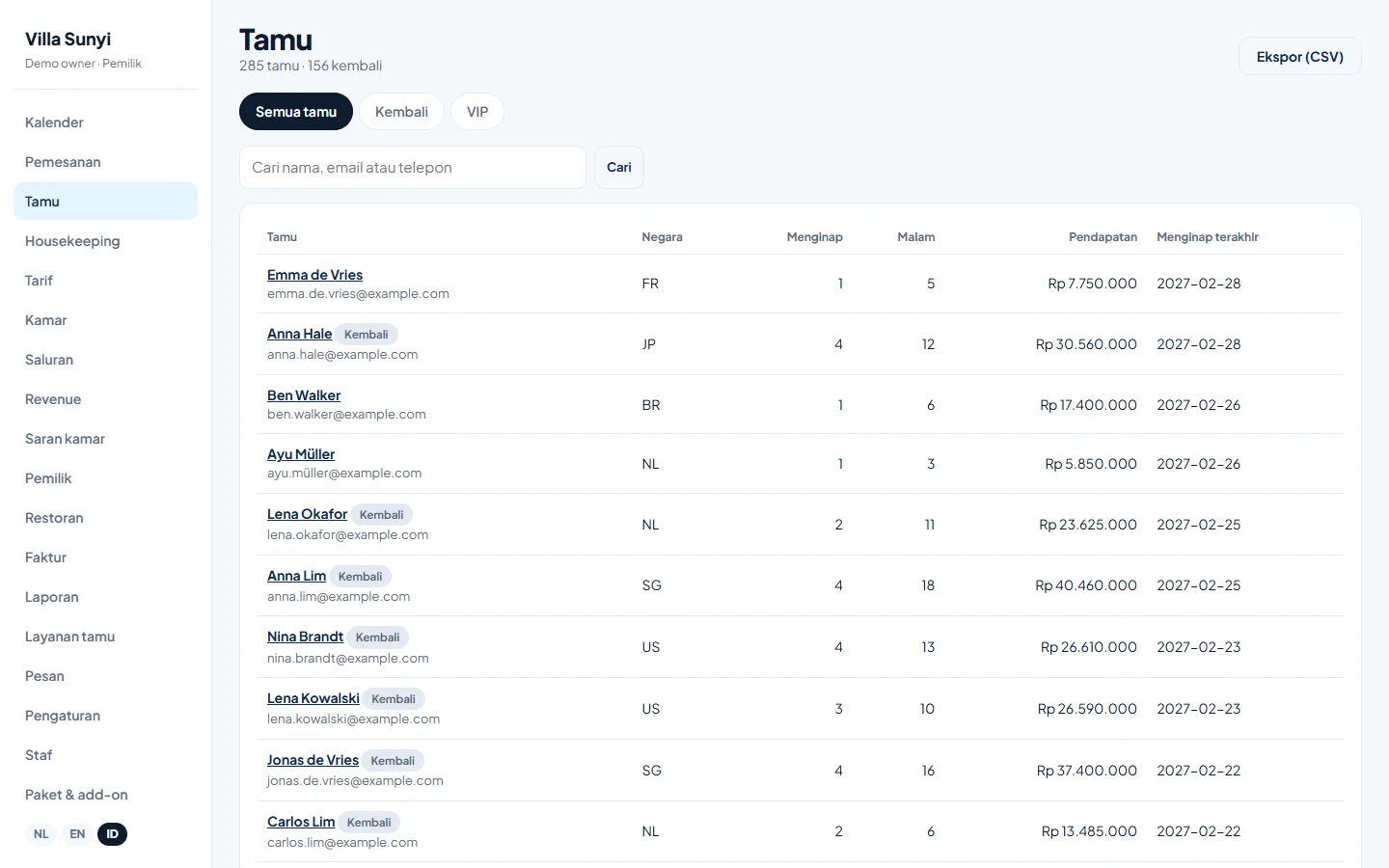Click the Cari search button
This screenshot has width=1389, height=868.
tap(619, 168)
